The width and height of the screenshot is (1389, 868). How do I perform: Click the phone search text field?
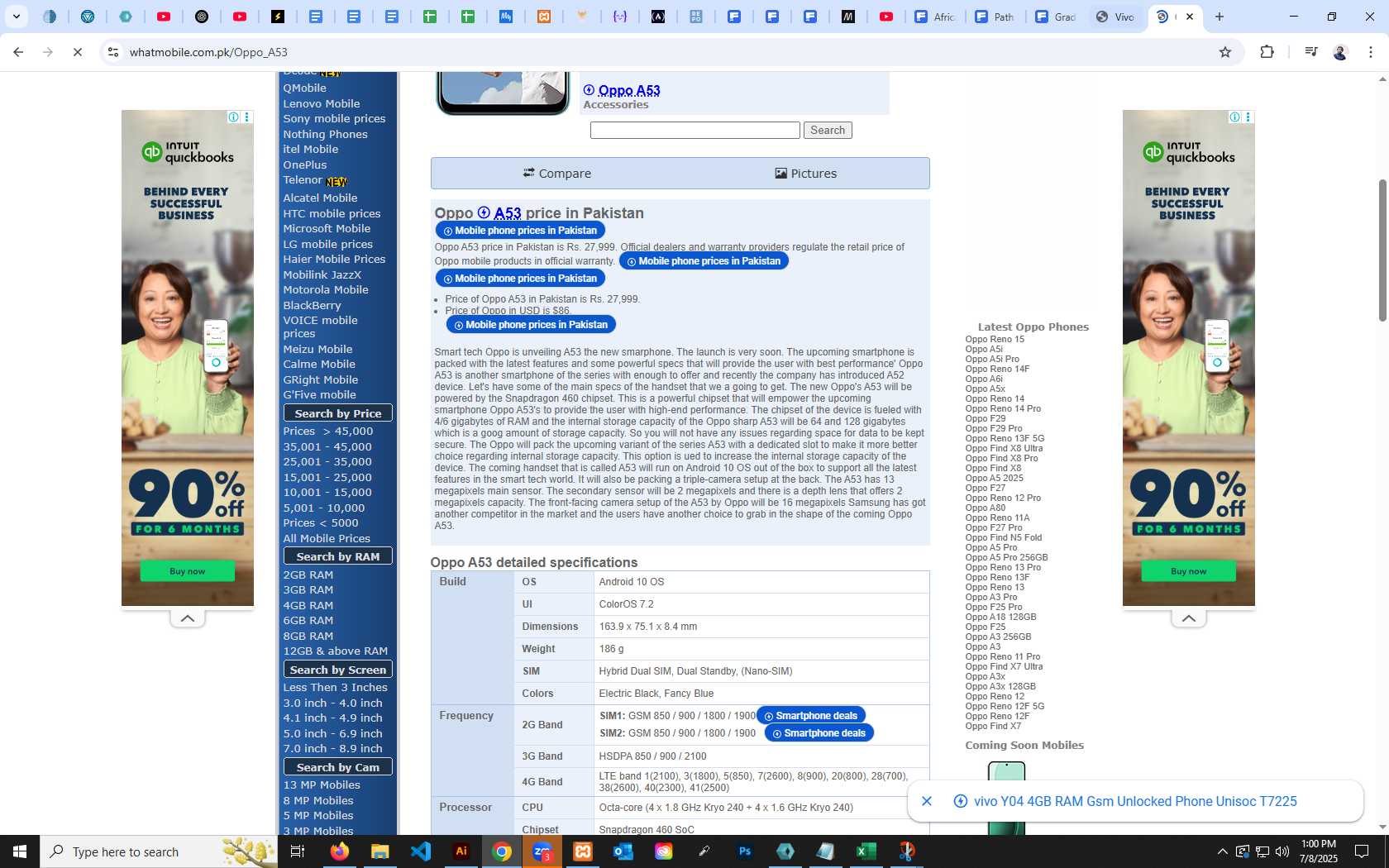pos(695,130)
